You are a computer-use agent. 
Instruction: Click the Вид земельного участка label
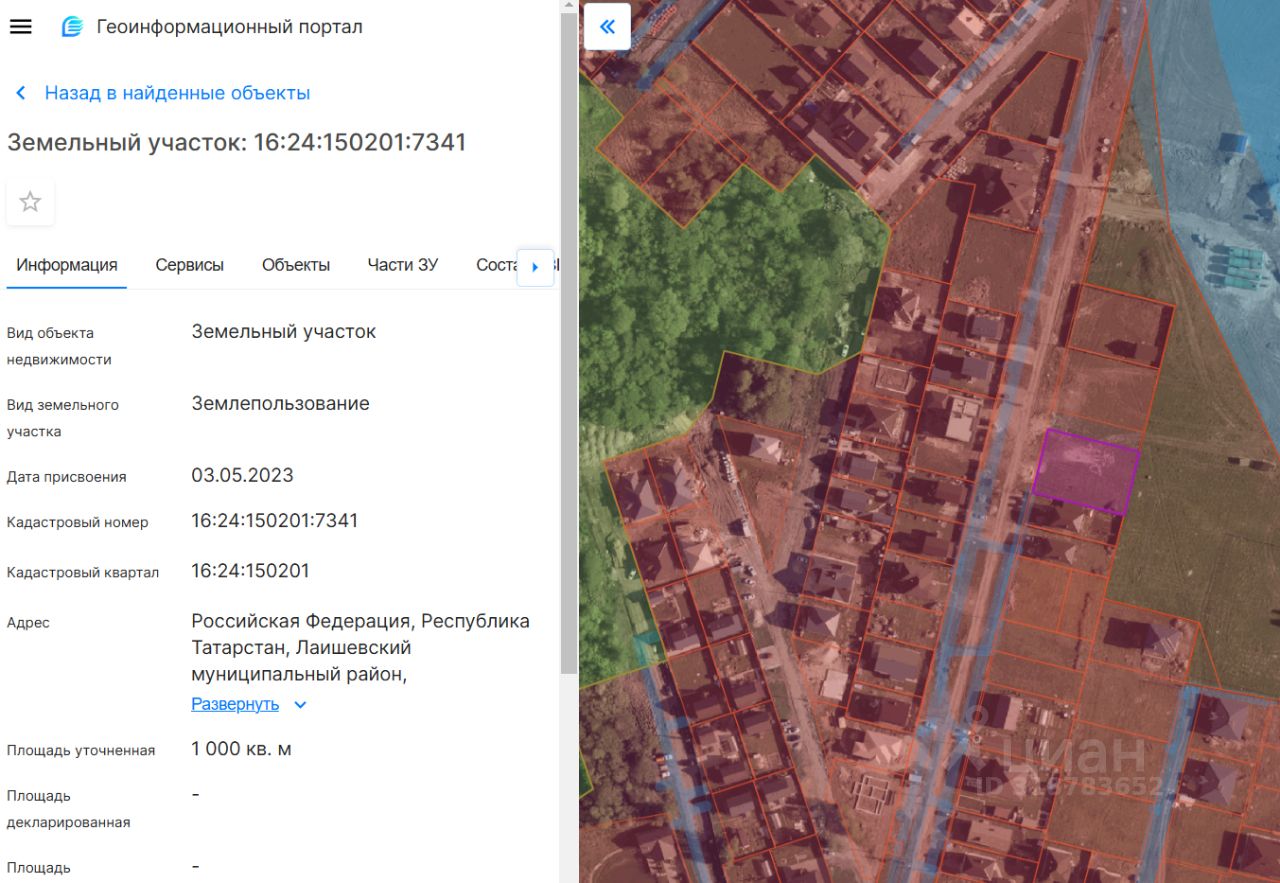point(63,418)
